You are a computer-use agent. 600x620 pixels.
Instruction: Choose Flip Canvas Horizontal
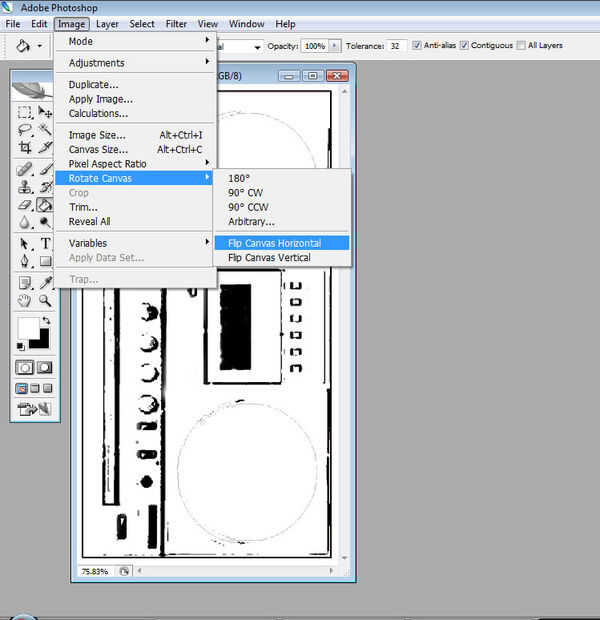(x=282, y=243)
